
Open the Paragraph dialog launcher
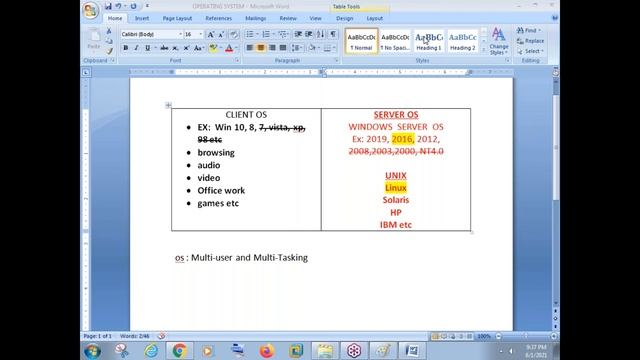(x=337, y=60)
